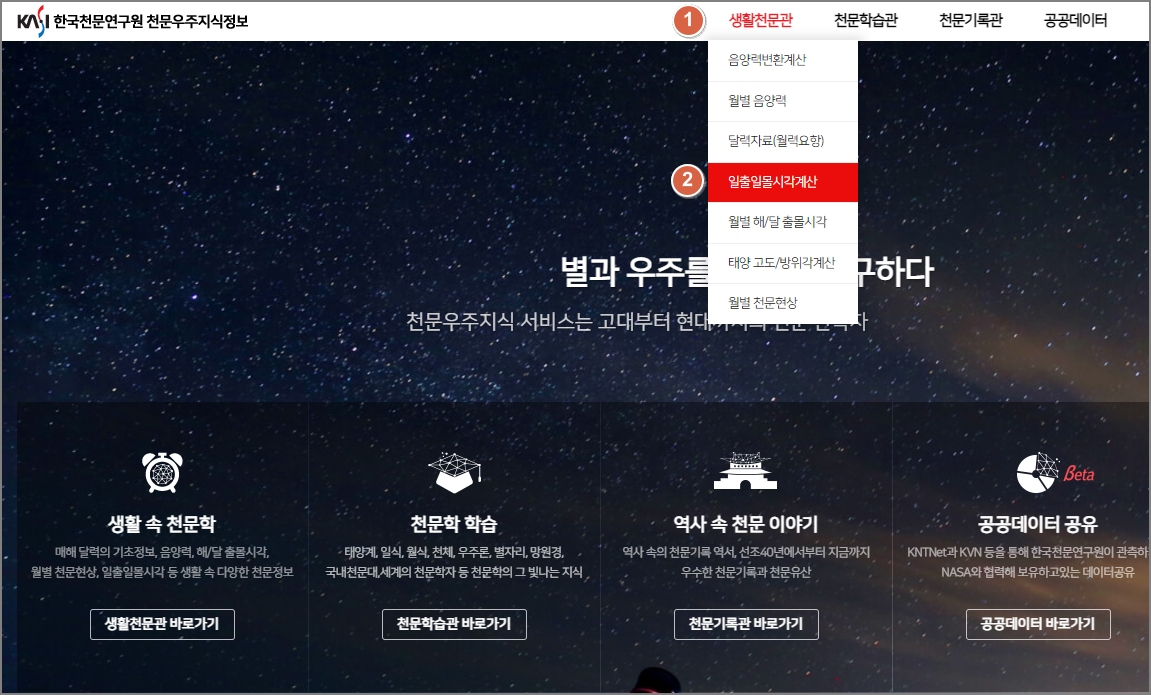Click the 역사 속 천문 이야기 heading
The width and height of the screenshot is (1151, 695).
746,524
